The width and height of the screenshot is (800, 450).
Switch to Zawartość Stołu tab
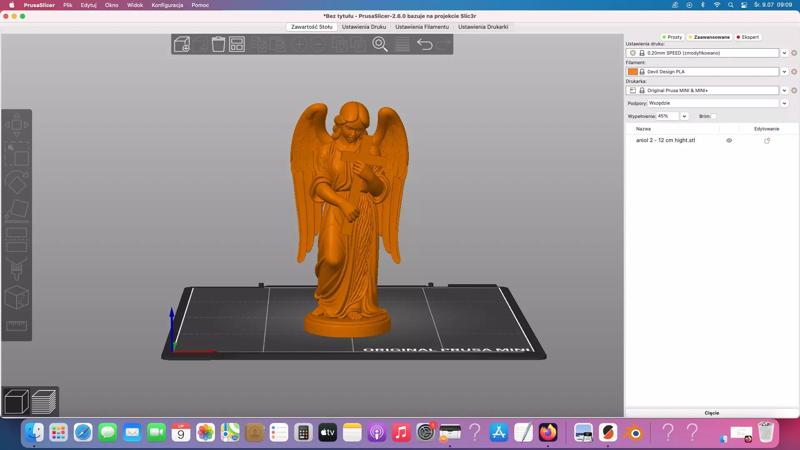coord(311,27)
